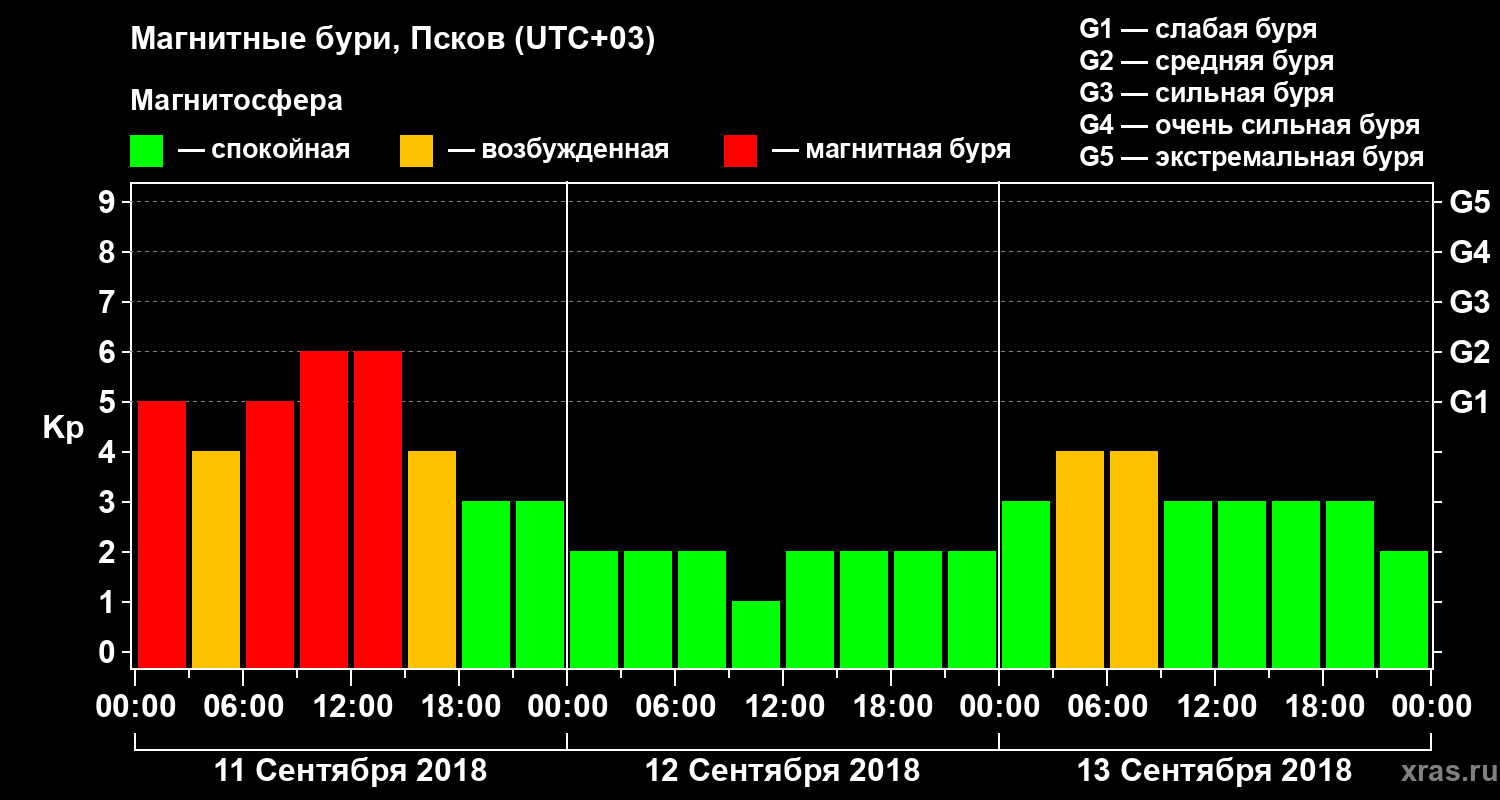Click the '— магнитная буря' legend label
This screenshot has height=800, width=1500.
[892, 150]
